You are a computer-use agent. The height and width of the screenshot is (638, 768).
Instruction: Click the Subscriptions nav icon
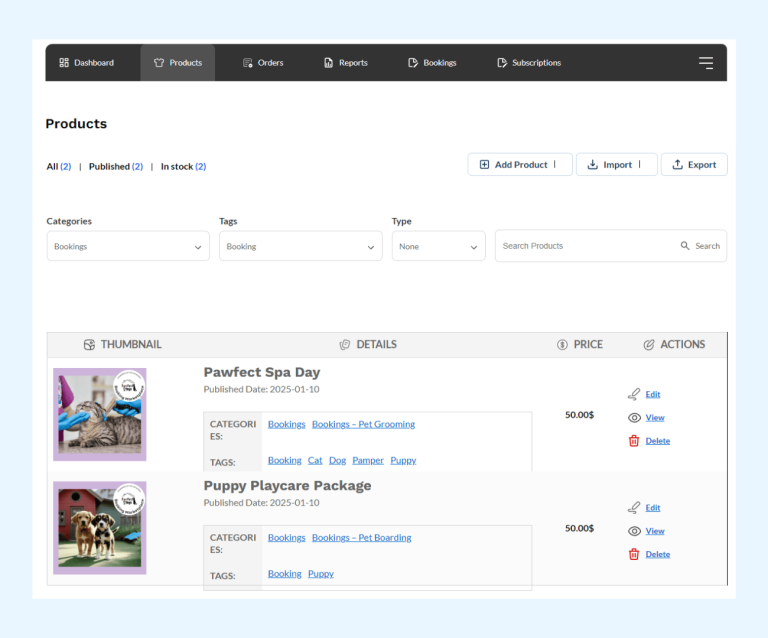tap(502, 63)
